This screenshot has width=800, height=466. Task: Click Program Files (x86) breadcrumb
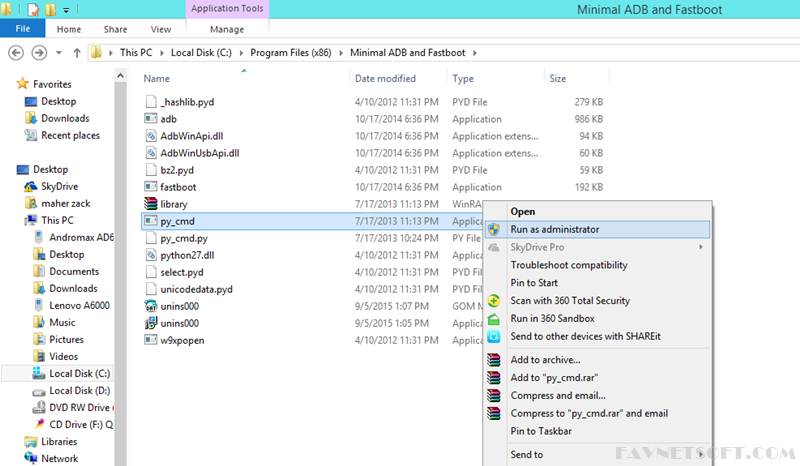pyautogui.click(x=290, y=53)
